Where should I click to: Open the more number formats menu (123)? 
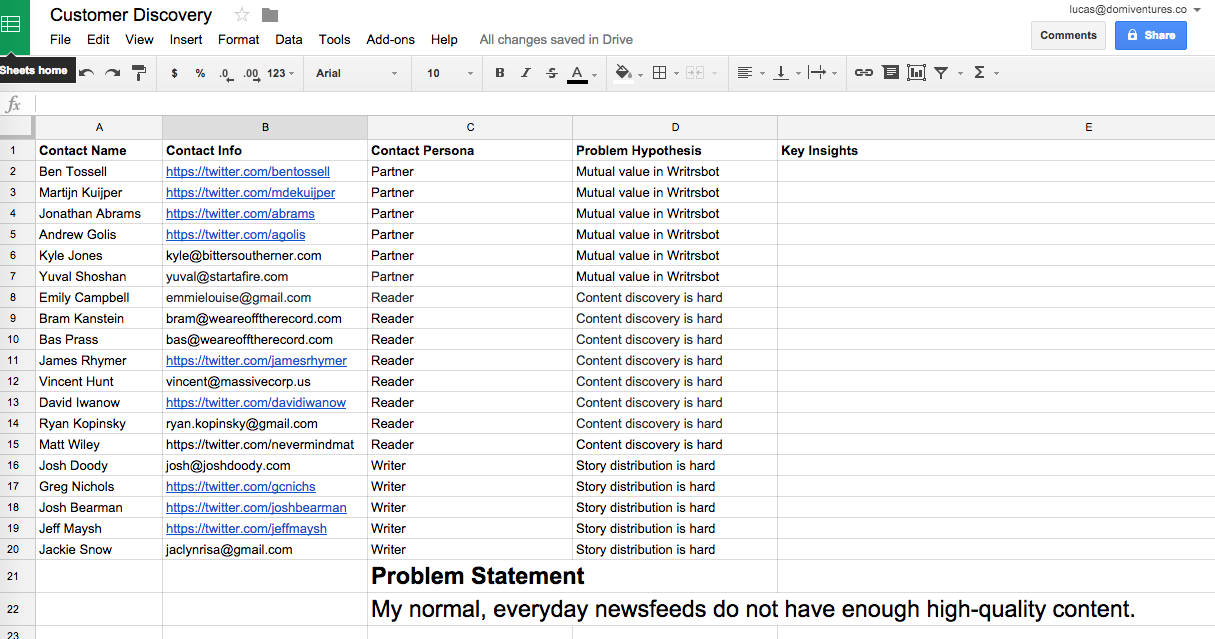coord(281,73)
